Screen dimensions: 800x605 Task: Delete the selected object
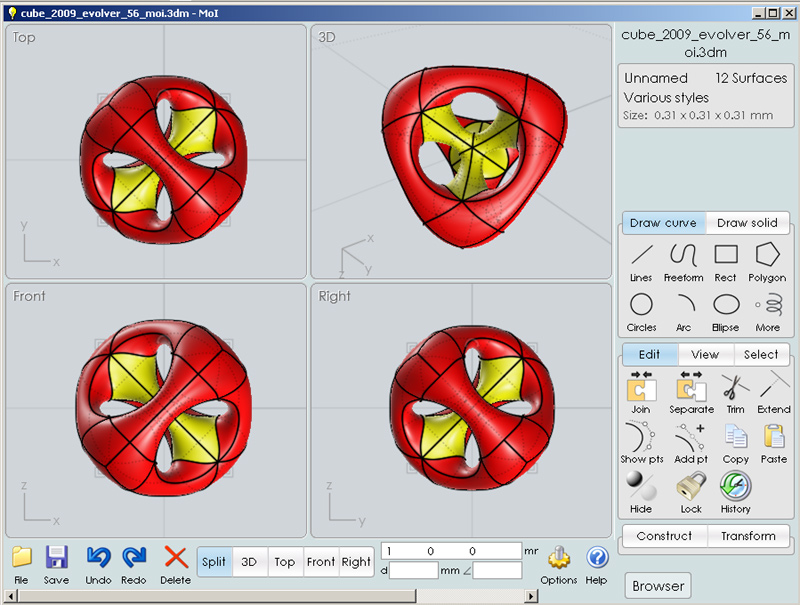(176, 565)
